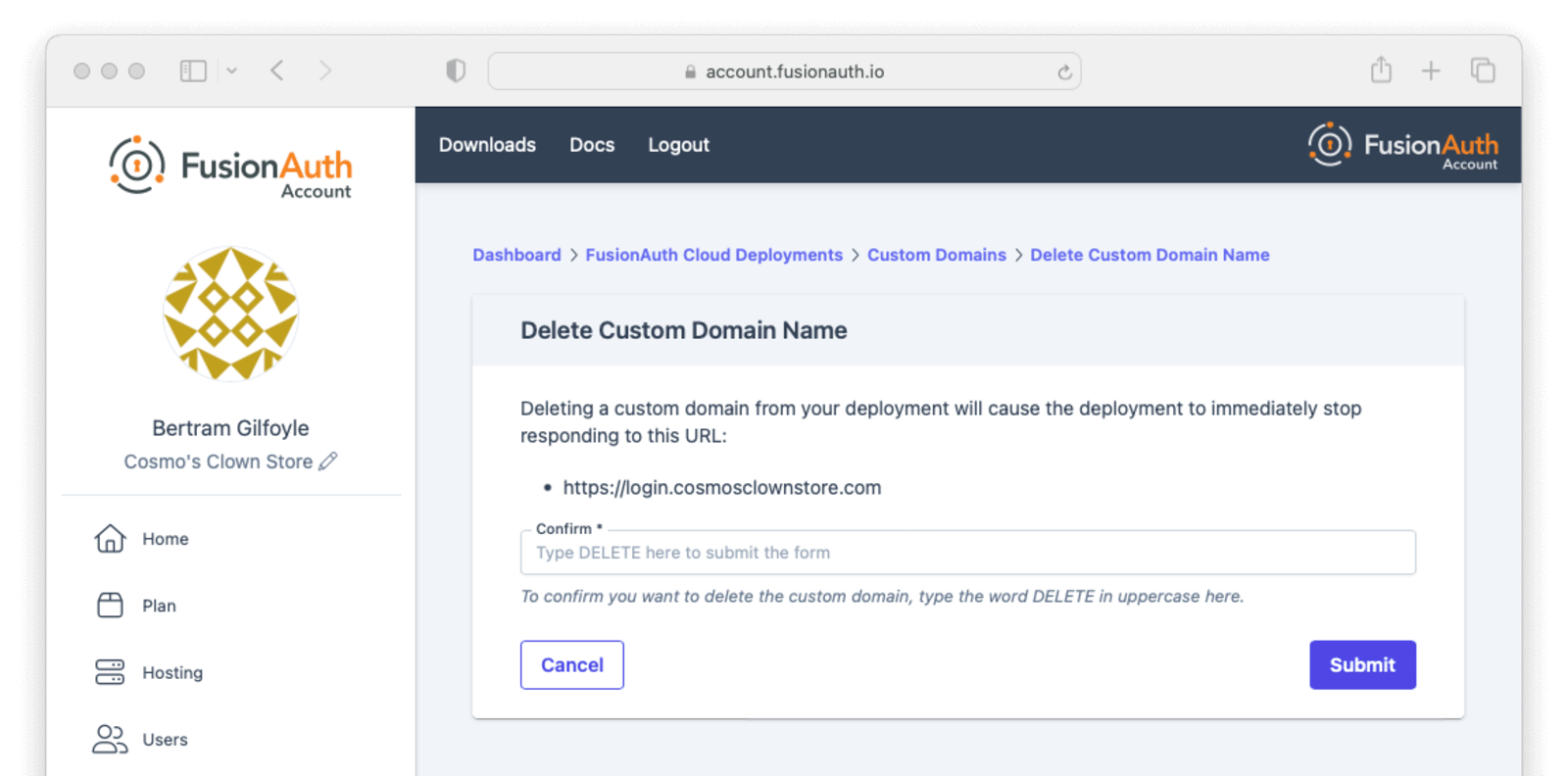The width and height of the screenshot is (1568, 776).
Task: Click the FusionAuth Account sidebar logo
Action: pyautogui.click(x=230, y=168)
